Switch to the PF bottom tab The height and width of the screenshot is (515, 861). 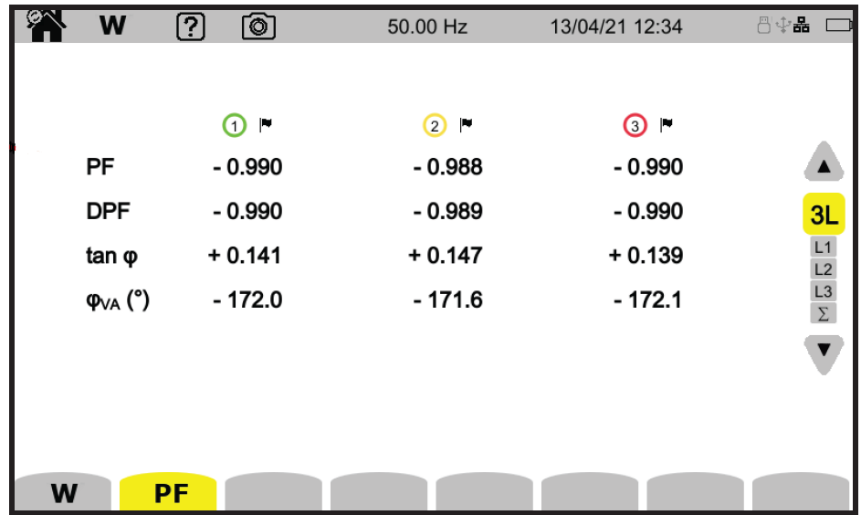[x=168, y=494]
